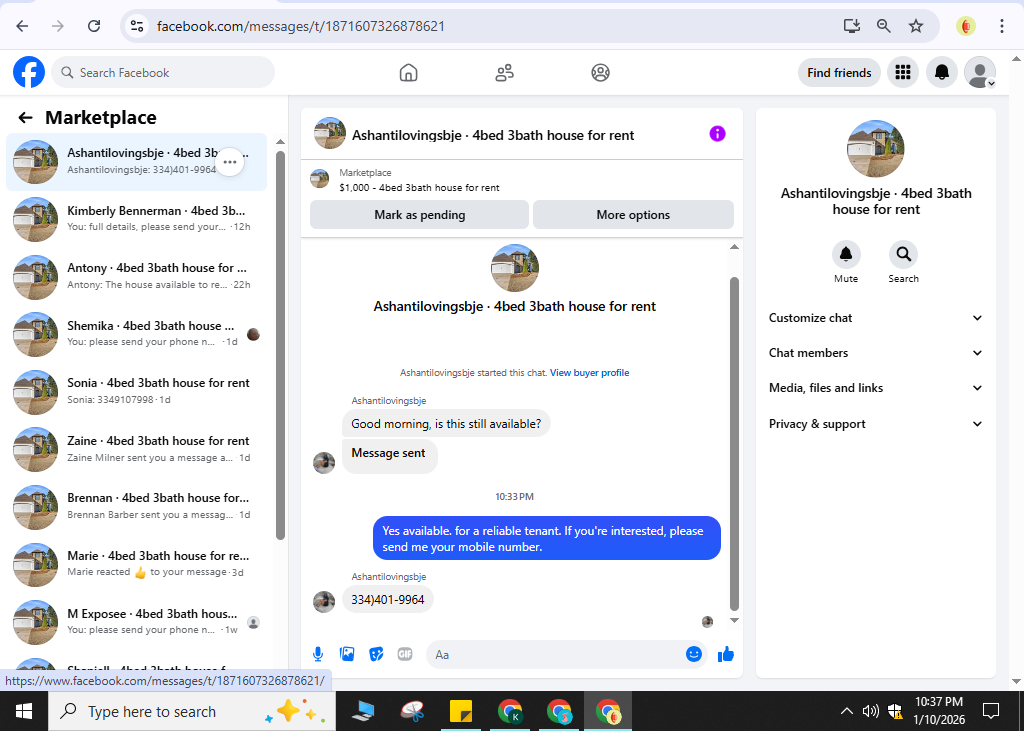Click the chat message area scrollbar

point(734,444)
